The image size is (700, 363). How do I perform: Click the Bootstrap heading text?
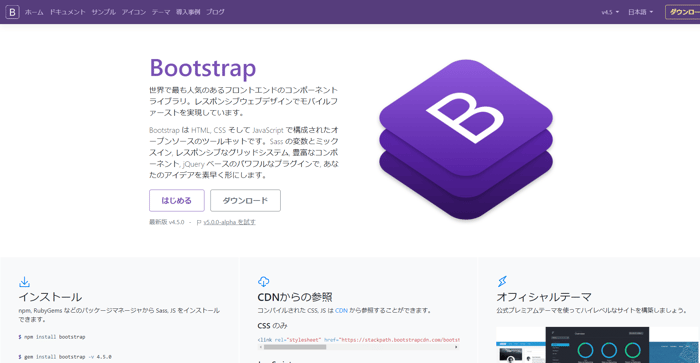tap(203, 68)
